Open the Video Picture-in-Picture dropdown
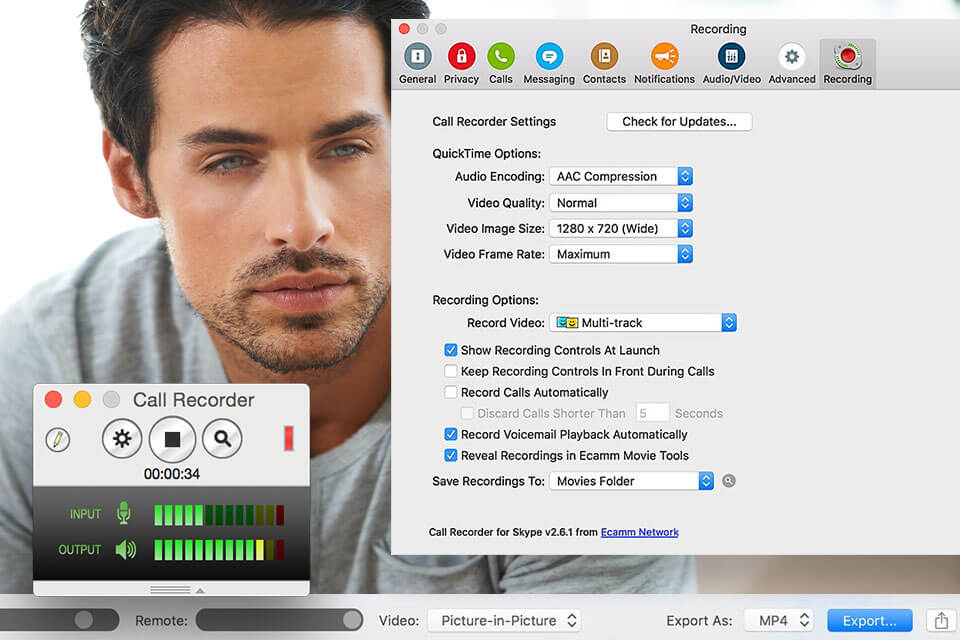This screenshot has width=960, height=640. click(x=503, y=620)
